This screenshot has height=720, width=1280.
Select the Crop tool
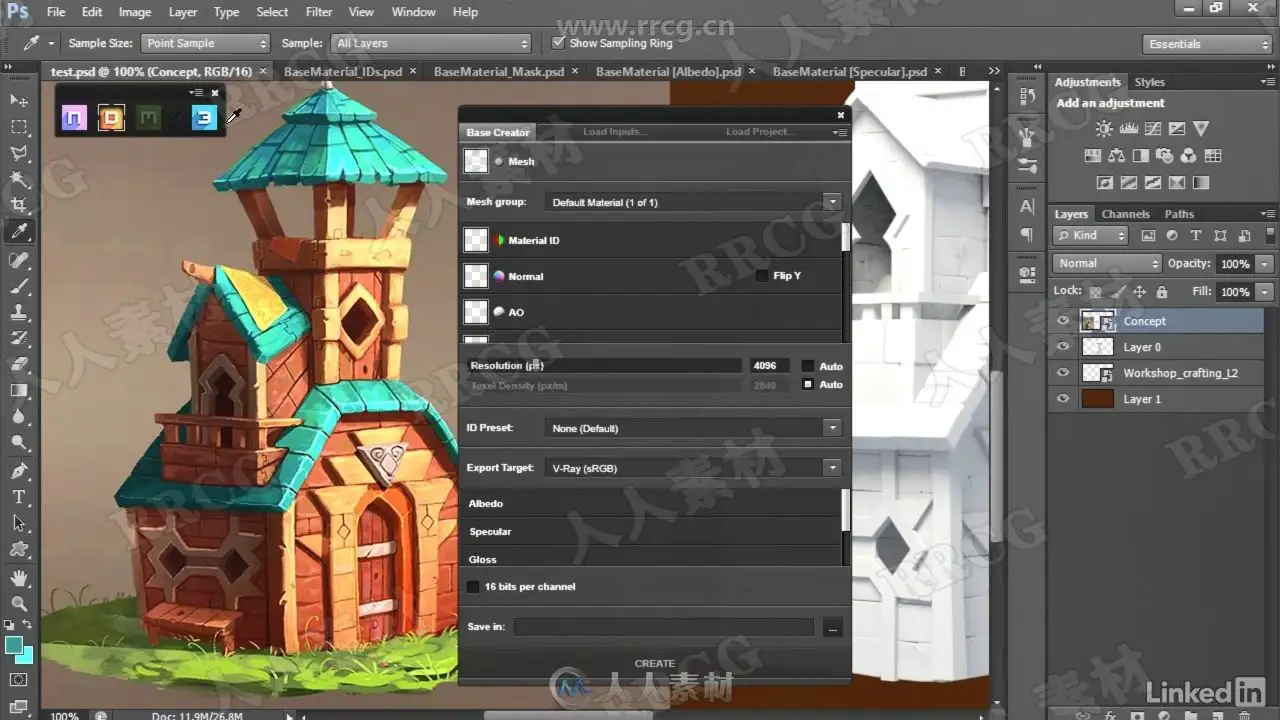click(18, 205)
